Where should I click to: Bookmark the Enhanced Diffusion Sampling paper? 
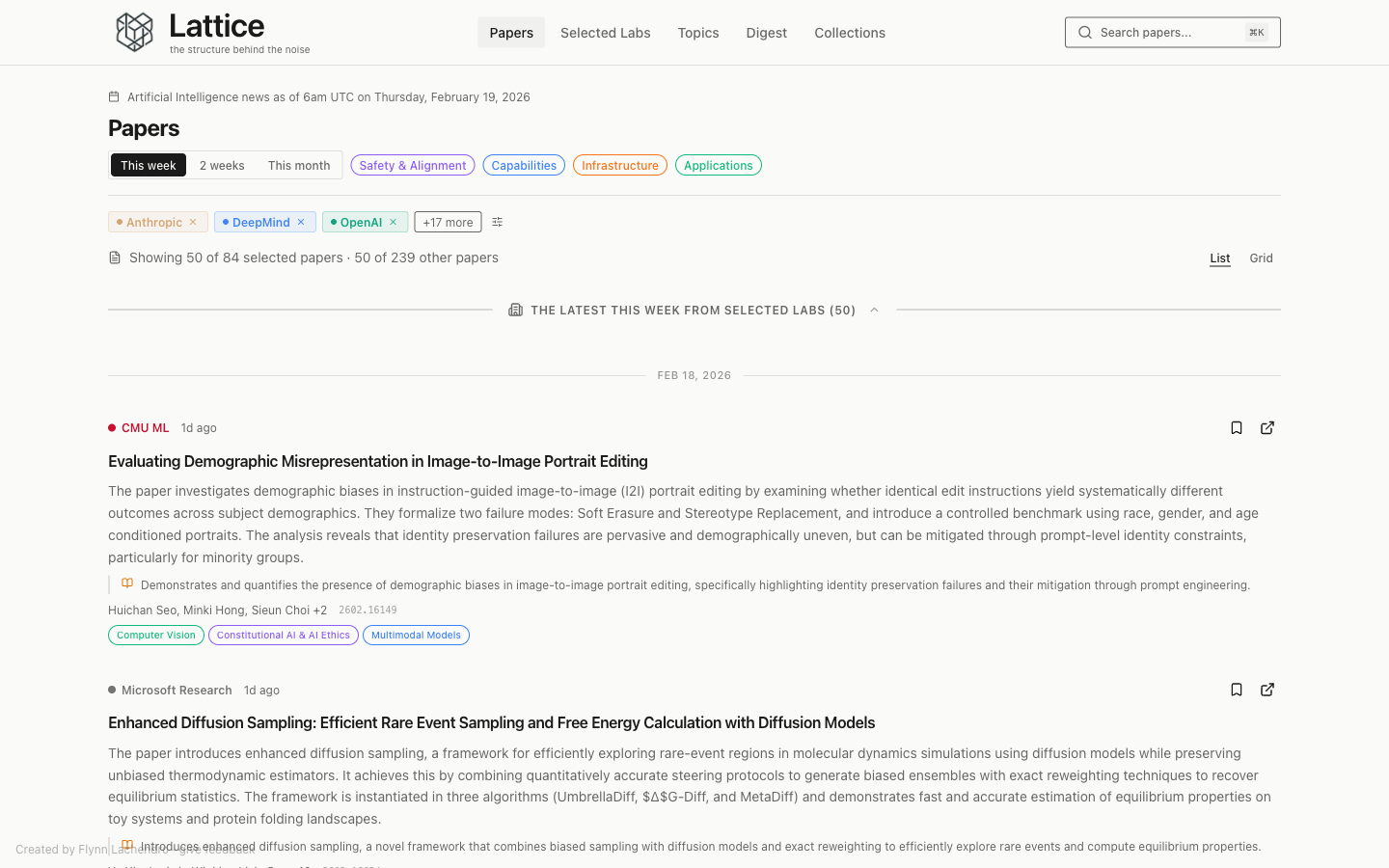coord(1236,690)
